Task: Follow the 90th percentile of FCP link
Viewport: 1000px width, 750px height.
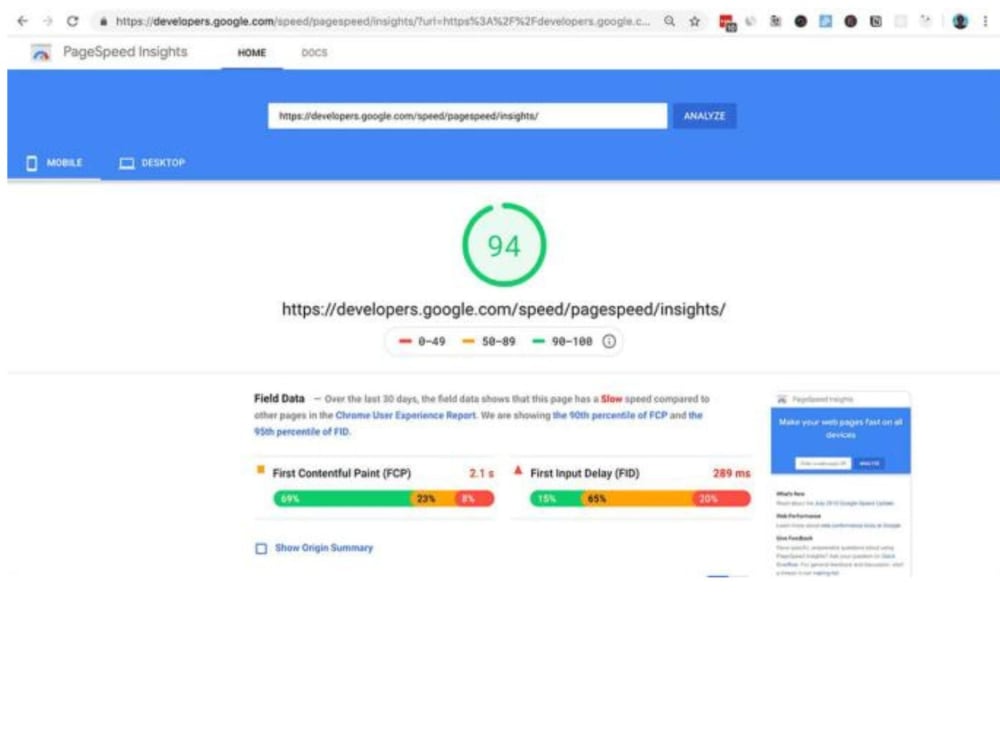Action: click(610, 415)
